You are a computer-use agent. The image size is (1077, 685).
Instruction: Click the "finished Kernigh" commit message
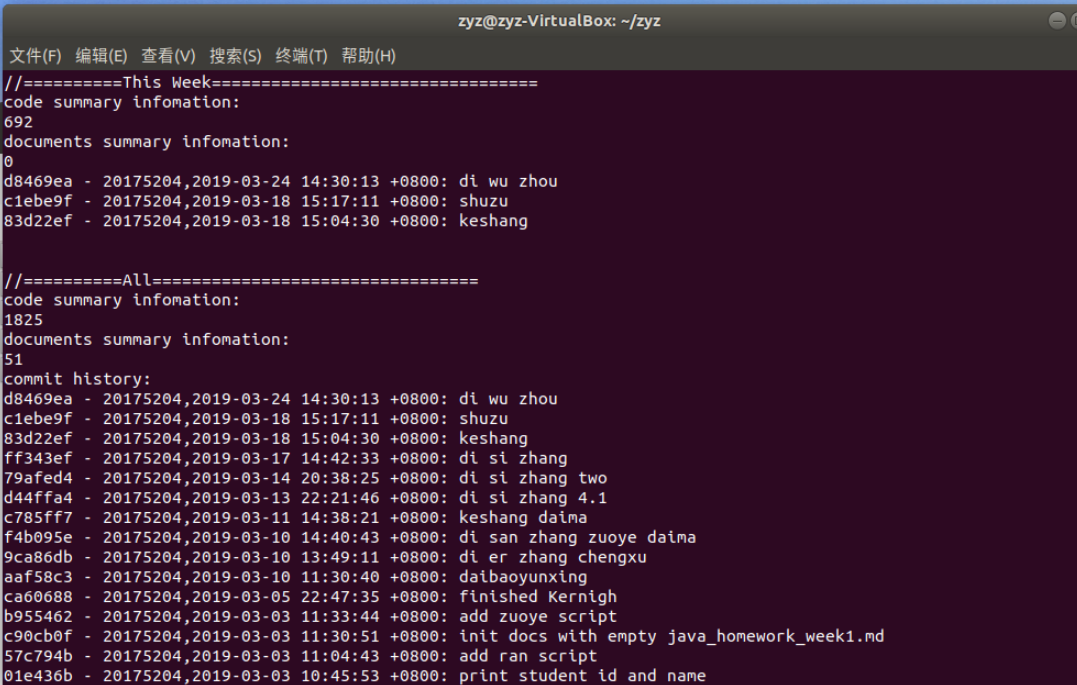pyautogui.click(x=538, y=597)
